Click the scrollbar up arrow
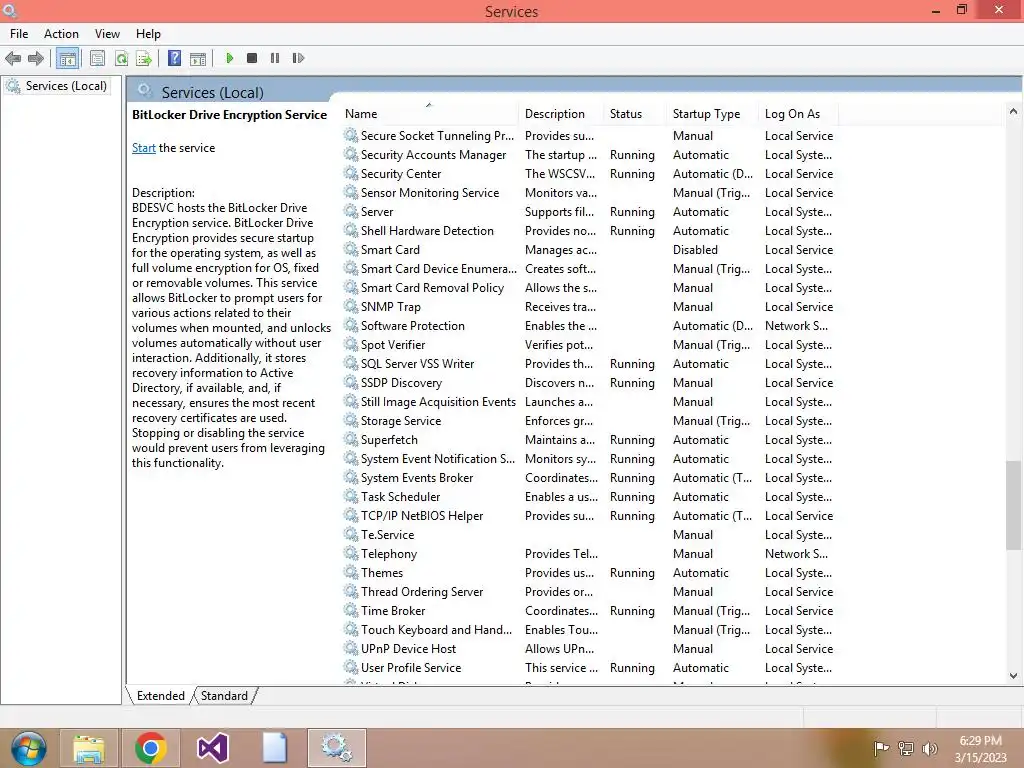 click(x=1013, y=111)
